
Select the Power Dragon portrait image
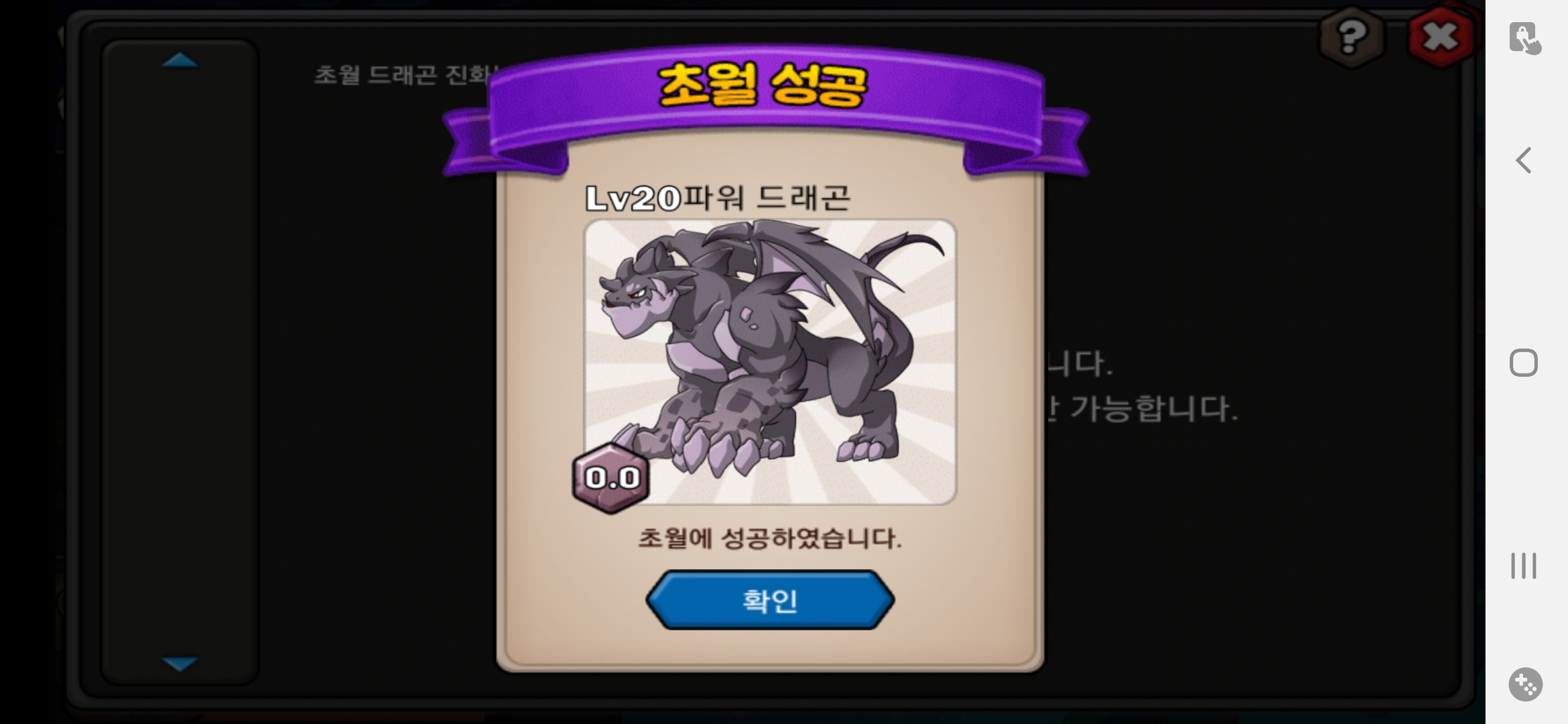[771, 362]
